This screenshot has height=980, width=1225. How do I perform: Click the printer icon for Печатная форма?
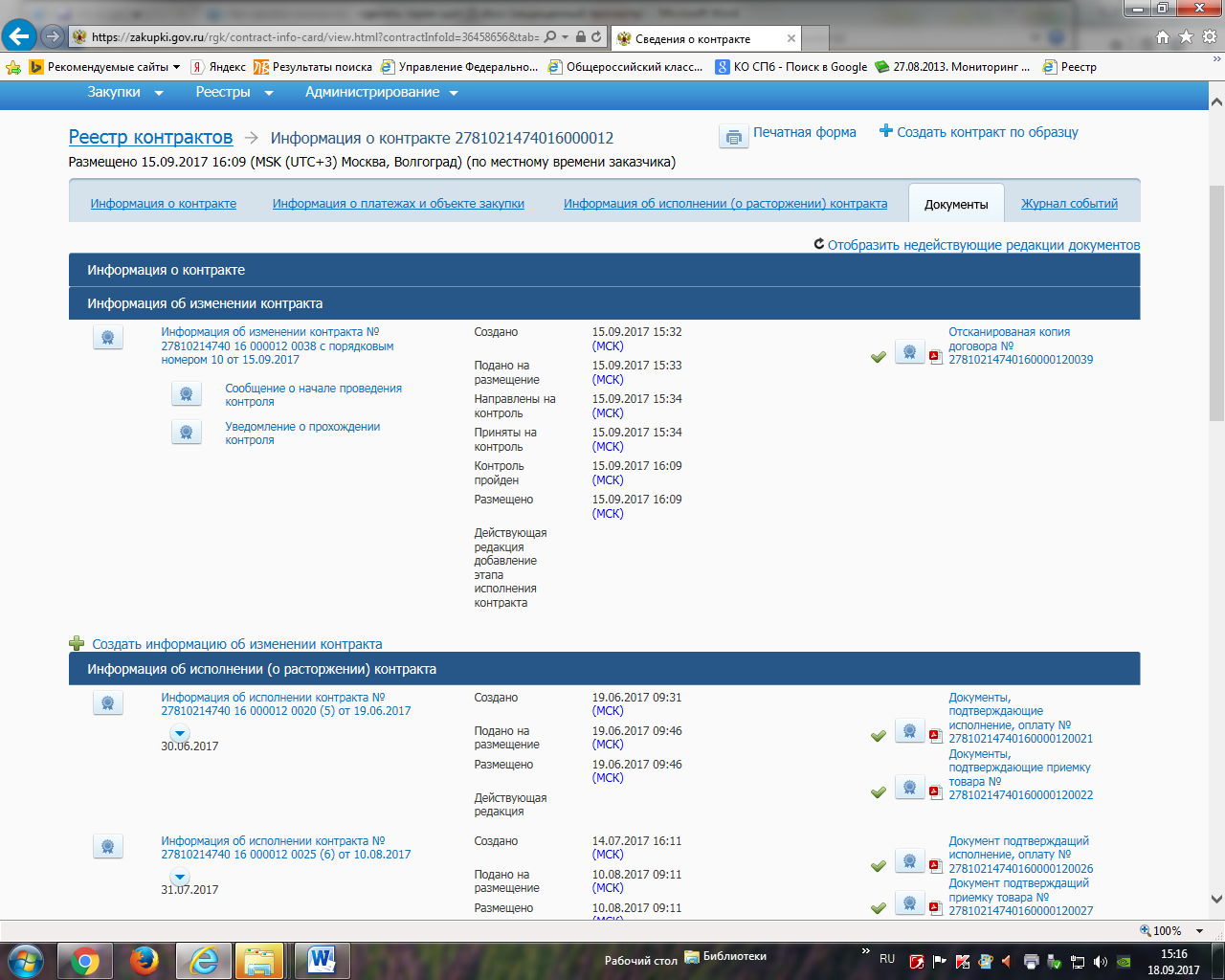point(734,137)
